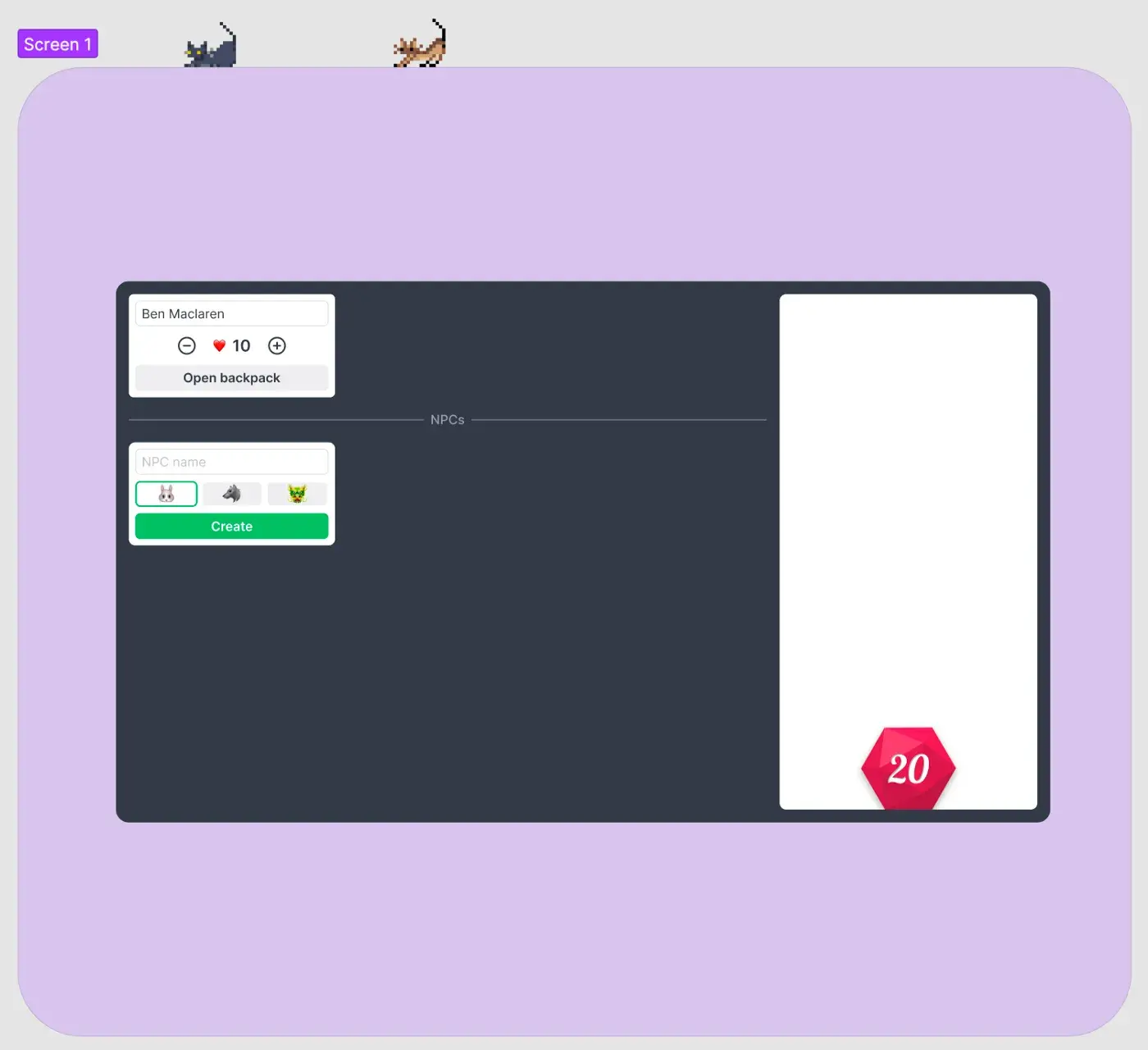Select the wolf NPC avatar

pos(232,494)
